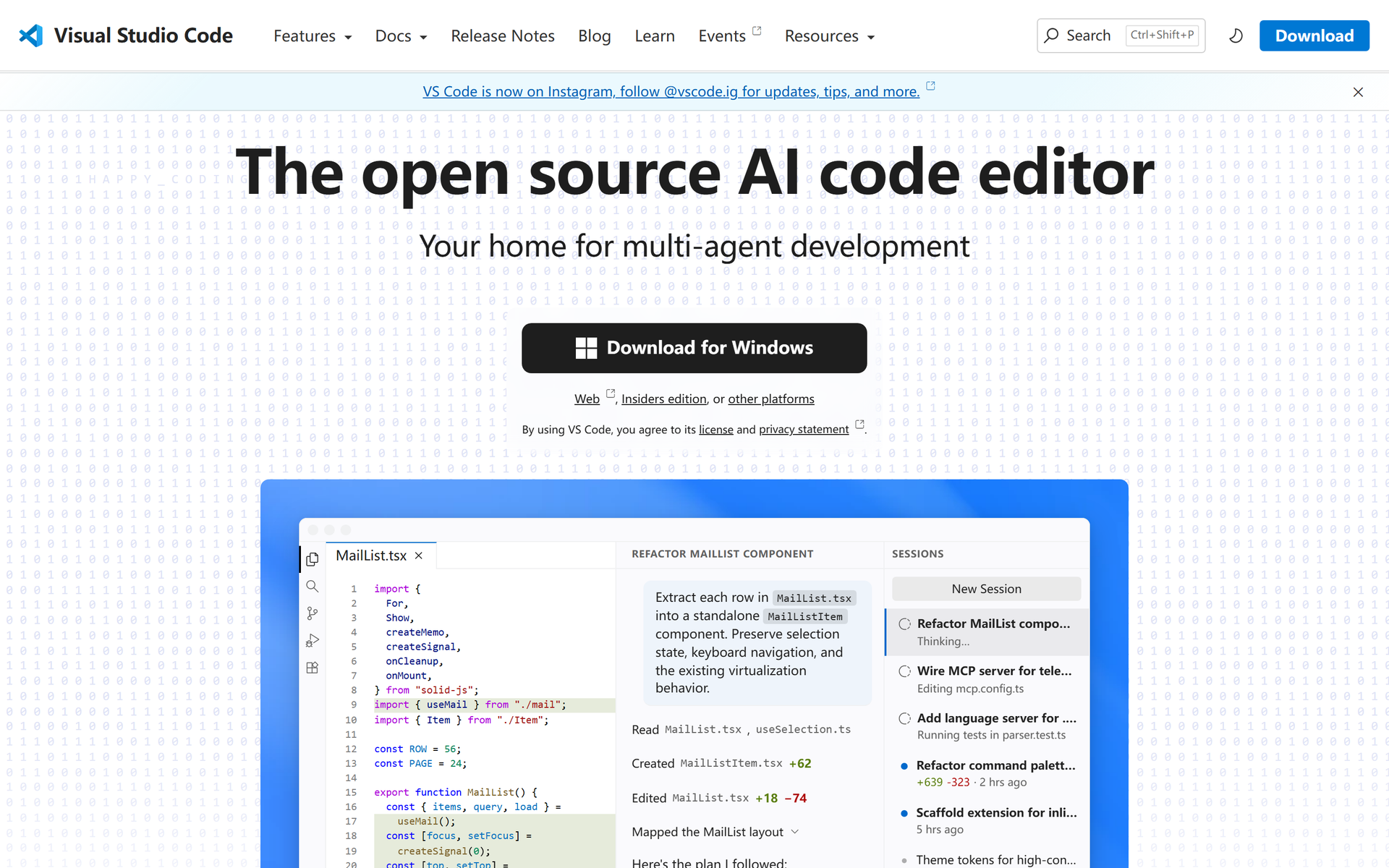Open the Explorer files icon in sidebar
1389x868 pixels.
[x=312, y=559]
